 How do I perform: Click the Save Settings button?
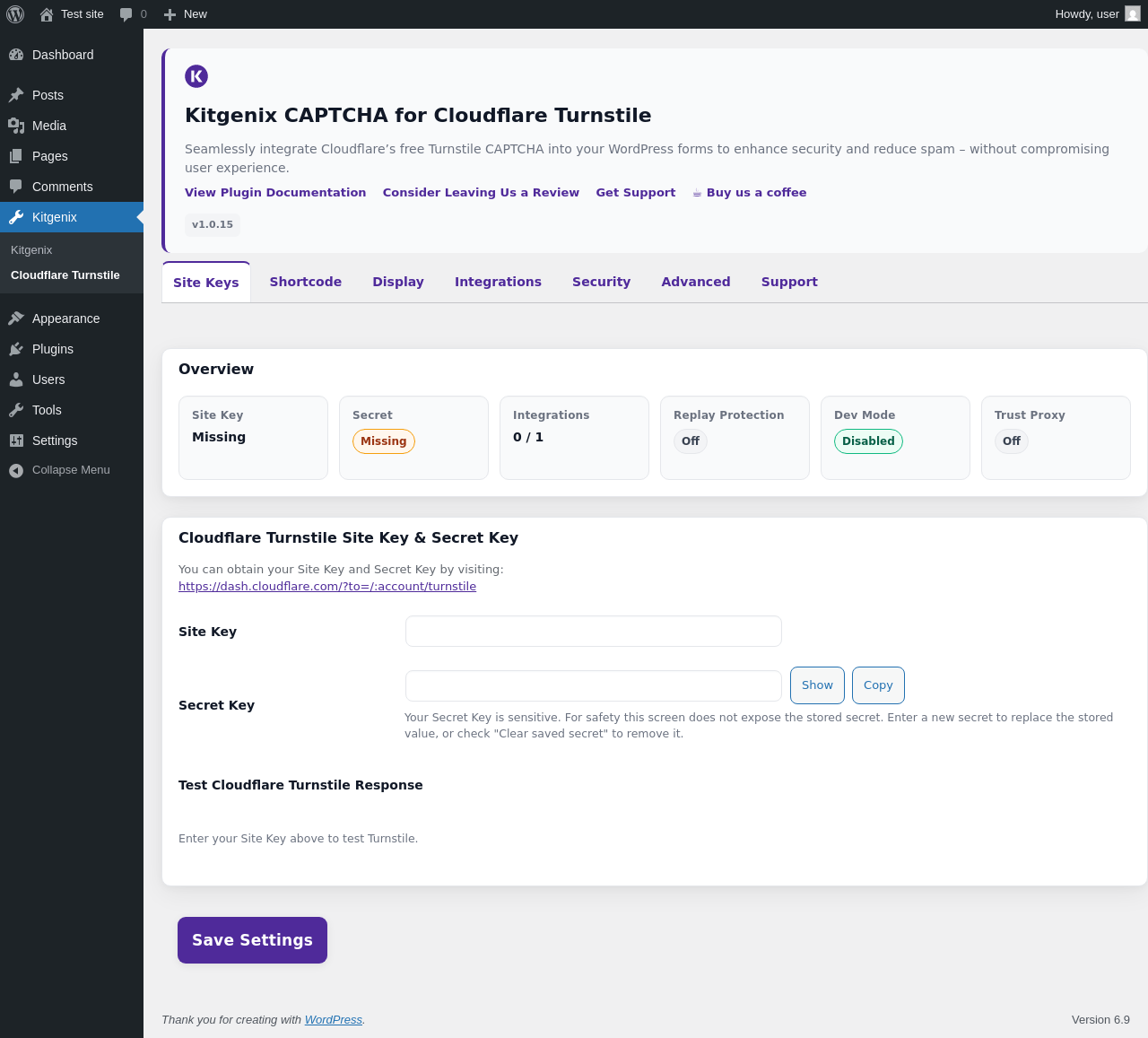[252, 940]
